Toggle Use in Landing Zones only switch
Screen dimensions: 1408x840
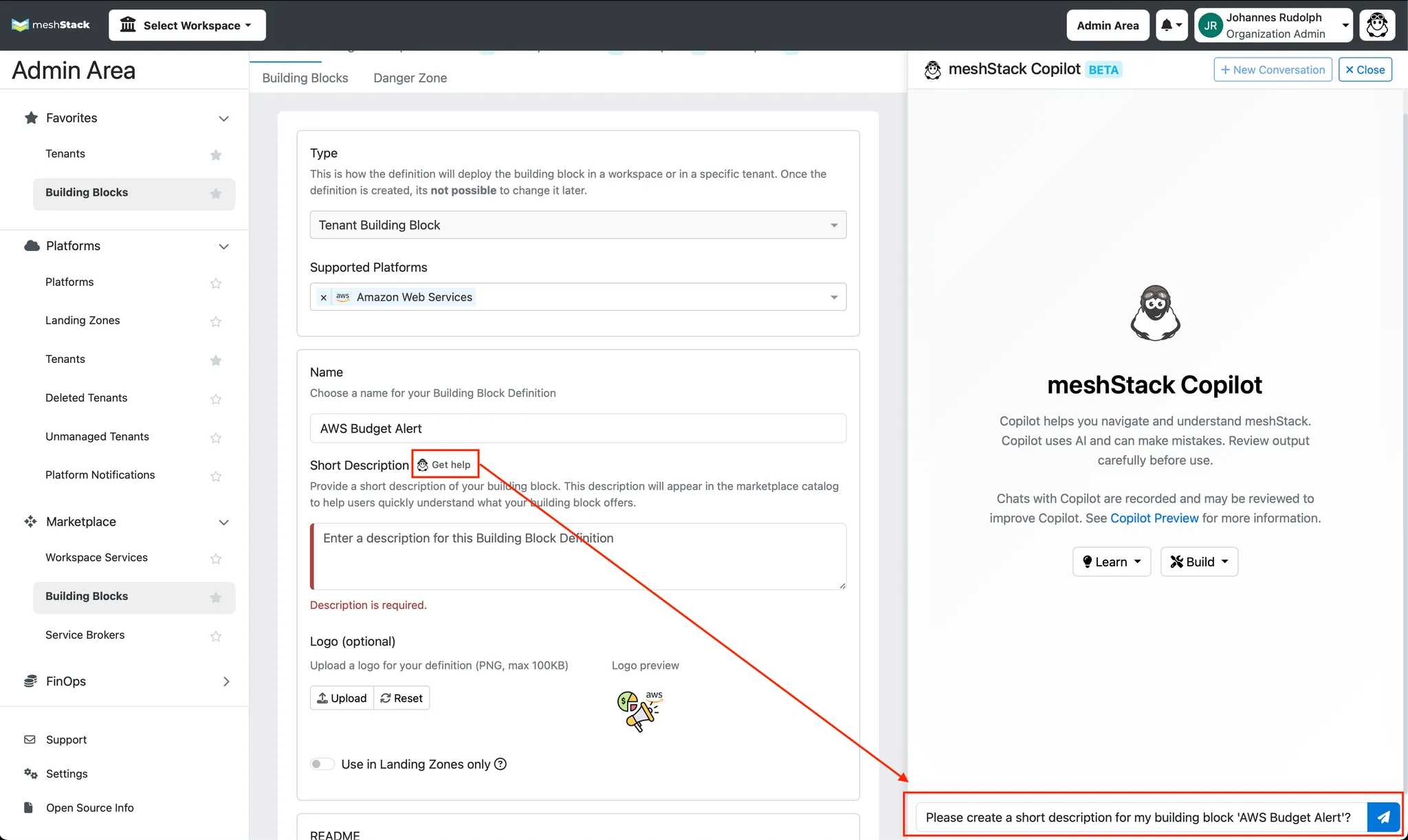[x=322, y=764]
